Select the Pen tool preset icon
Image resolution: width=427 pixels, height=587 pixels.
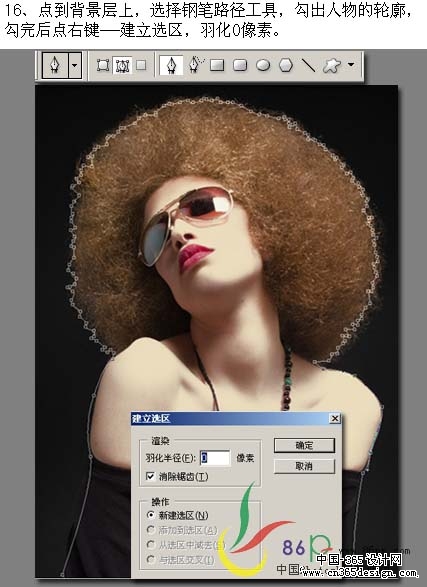point(55,65)
